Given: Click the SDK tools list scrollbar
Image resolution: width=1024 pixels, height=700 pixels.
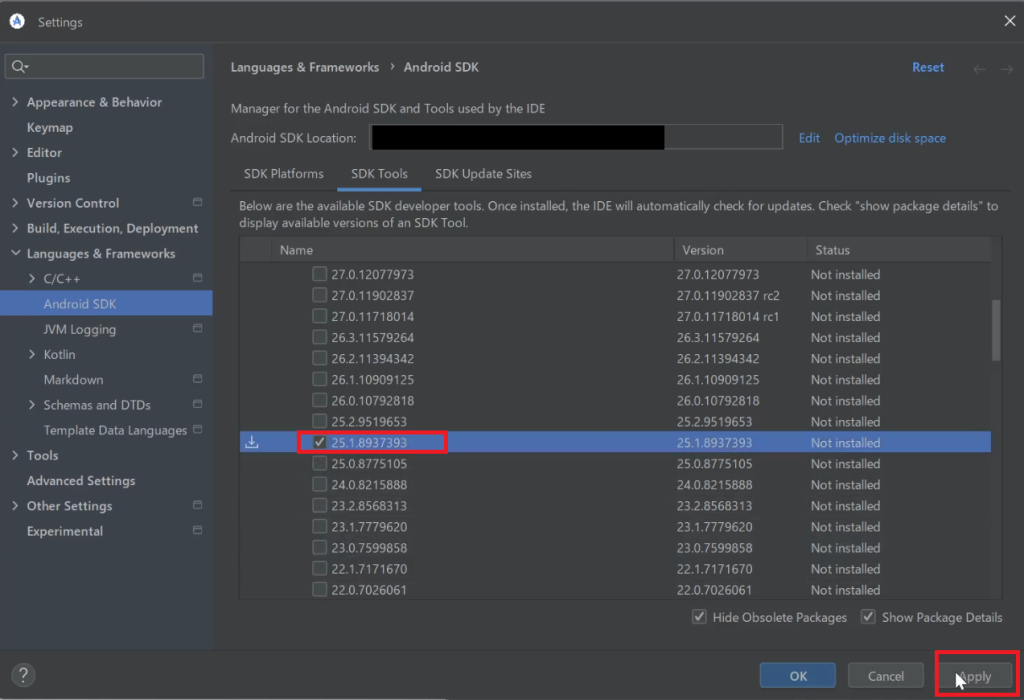Looking at the screenshot, I should coord(995,330).
